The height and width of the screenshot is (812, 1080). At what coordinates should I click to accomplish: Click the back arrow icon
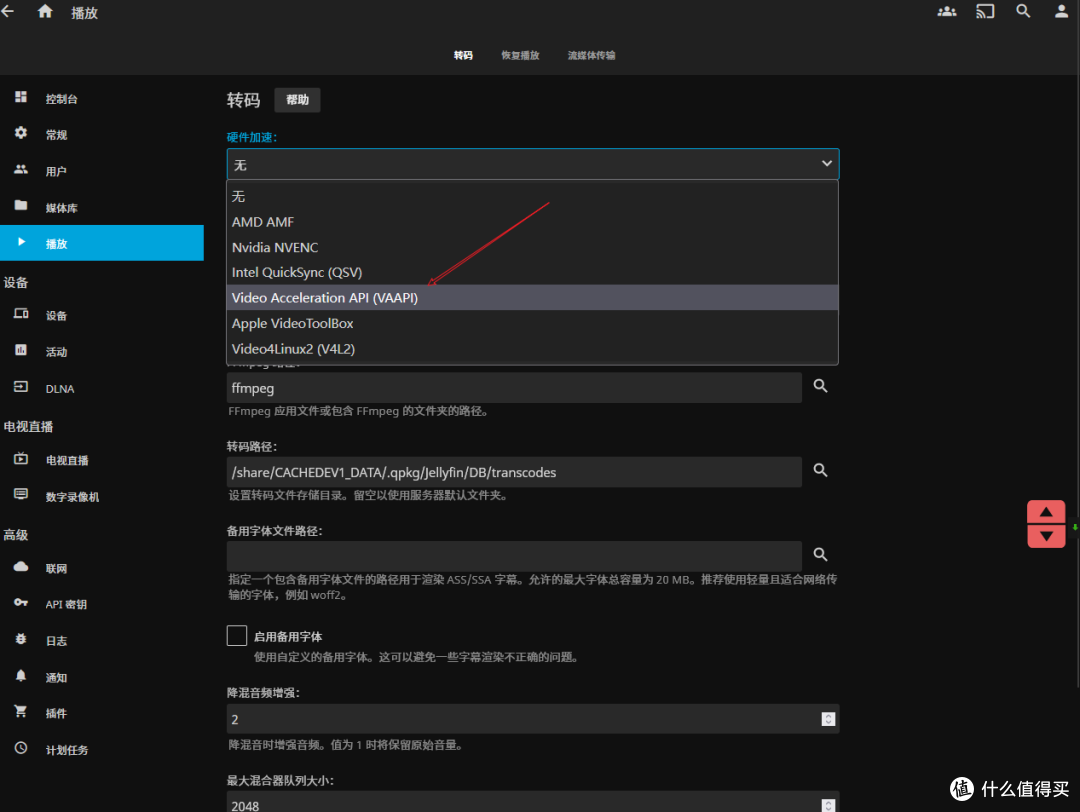click(8, 12)
